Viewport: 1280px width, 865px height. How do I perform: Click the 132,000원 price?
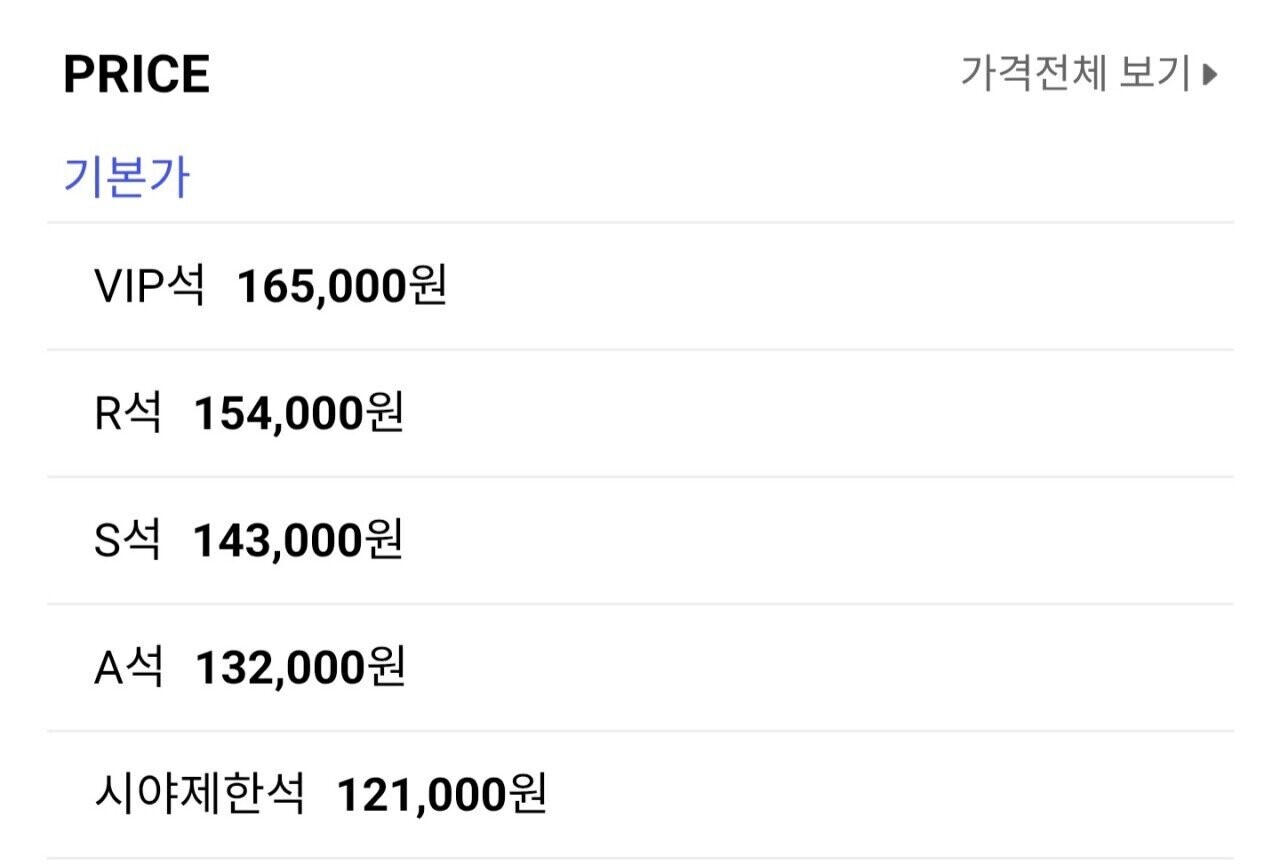(299, 668)
